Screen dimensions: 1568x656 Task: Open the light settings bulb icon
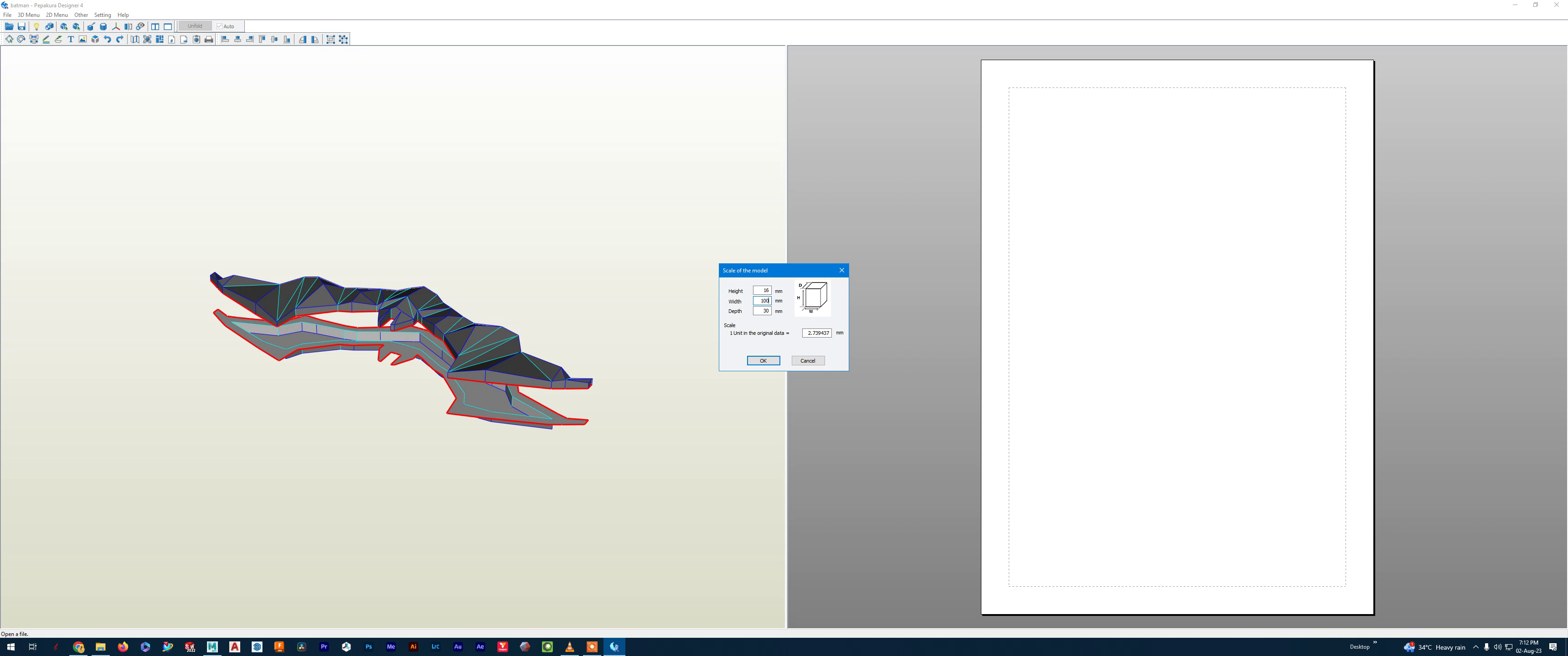click(x=36, y=26)
